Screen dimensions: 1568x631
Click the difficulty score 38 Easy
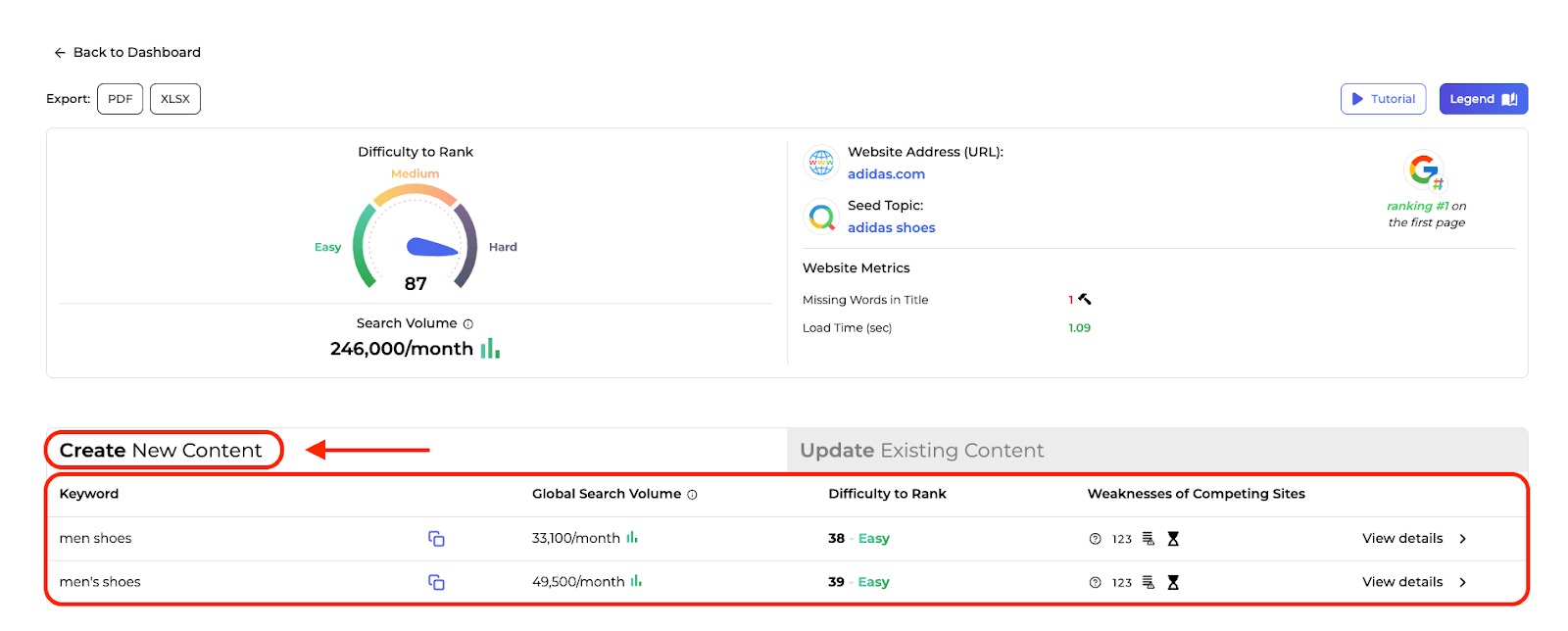pyautogui.click(x=858, y=539)
